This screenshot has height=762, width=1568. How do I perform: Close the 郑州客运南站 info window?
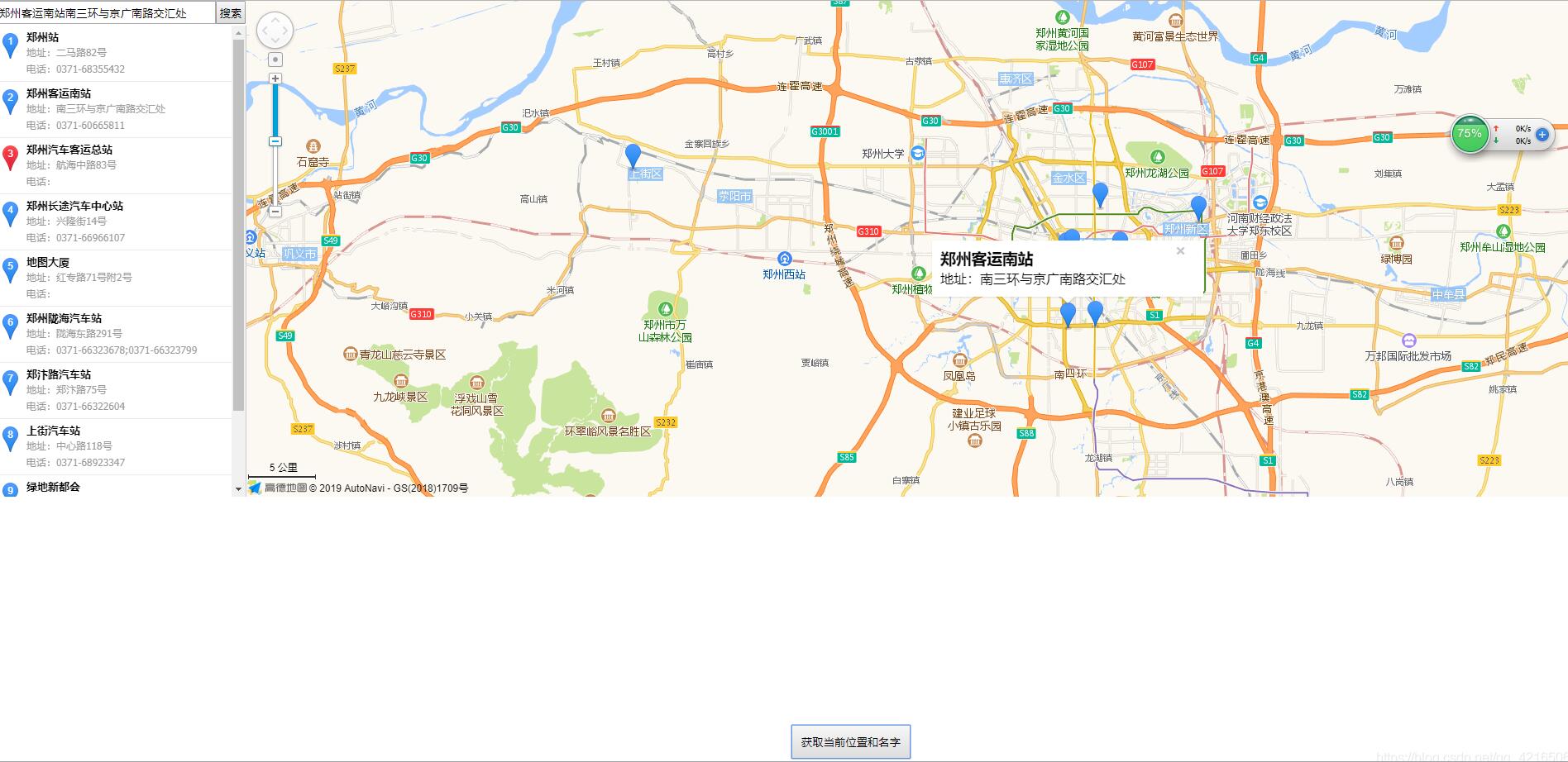(x=1180, y=251)
